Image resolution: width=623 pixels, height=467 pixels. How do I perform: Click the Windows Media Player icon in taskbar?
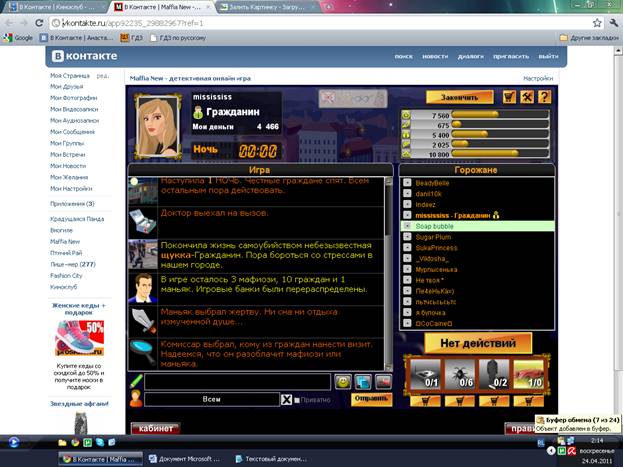(x=14, y=442)
